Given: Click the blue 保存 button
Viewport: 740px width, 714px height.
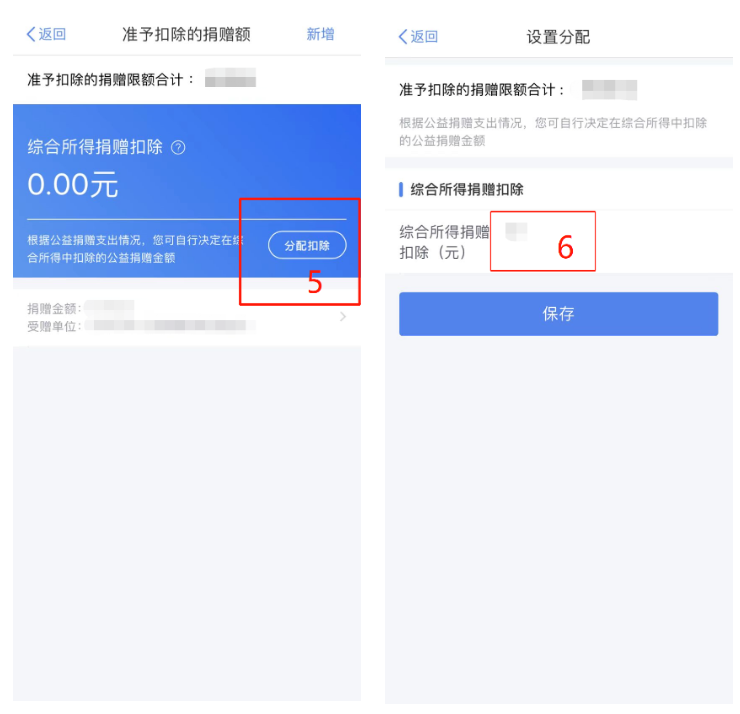Looking at the screenshot, I should pos(558,314).
